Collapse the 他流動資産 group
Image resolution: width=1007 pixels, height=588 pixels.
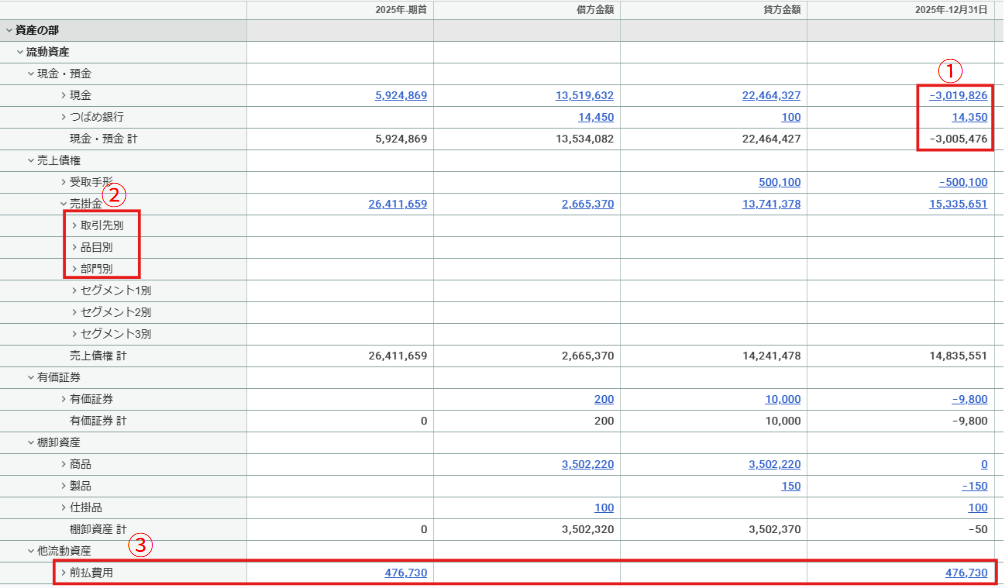click(x=31, y=551)
